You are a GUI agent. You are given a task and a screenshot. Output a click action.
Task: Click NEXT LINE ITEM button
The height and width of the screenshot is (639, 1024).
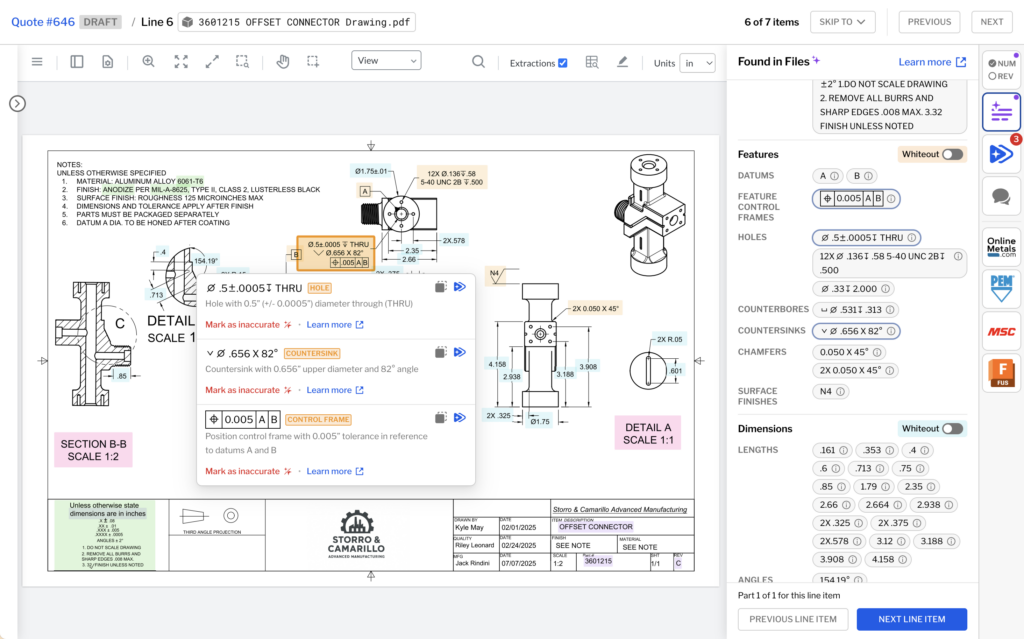[912, 619]
